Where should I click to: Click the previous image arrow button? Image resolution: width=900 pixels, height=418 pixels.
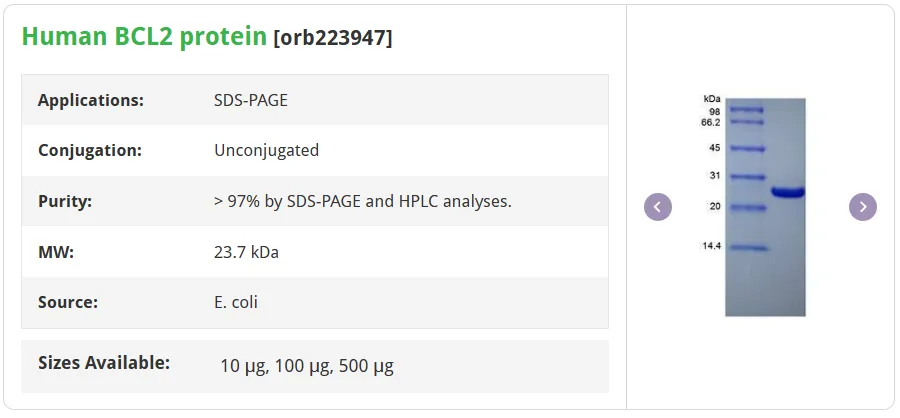(658, 207)
